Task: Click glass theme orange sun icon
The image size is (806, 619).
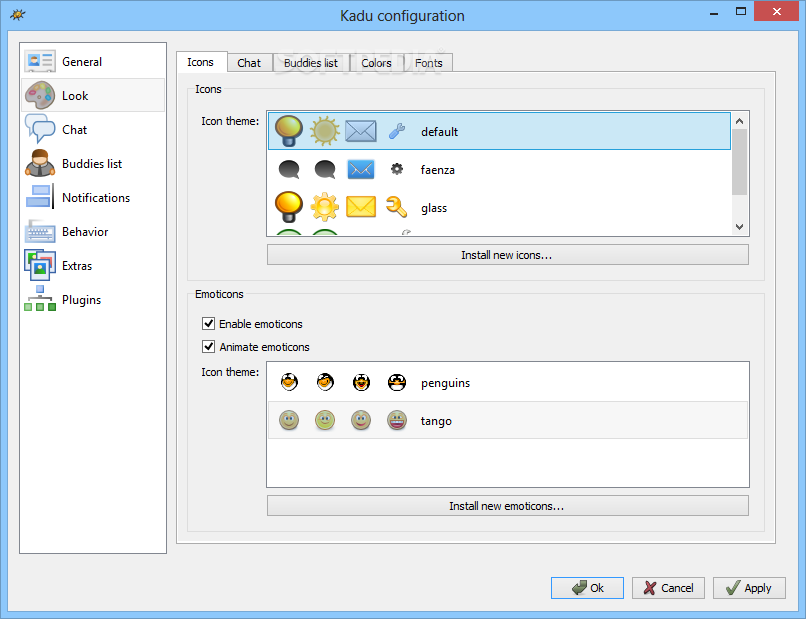Action: click(x=325, y=207)
